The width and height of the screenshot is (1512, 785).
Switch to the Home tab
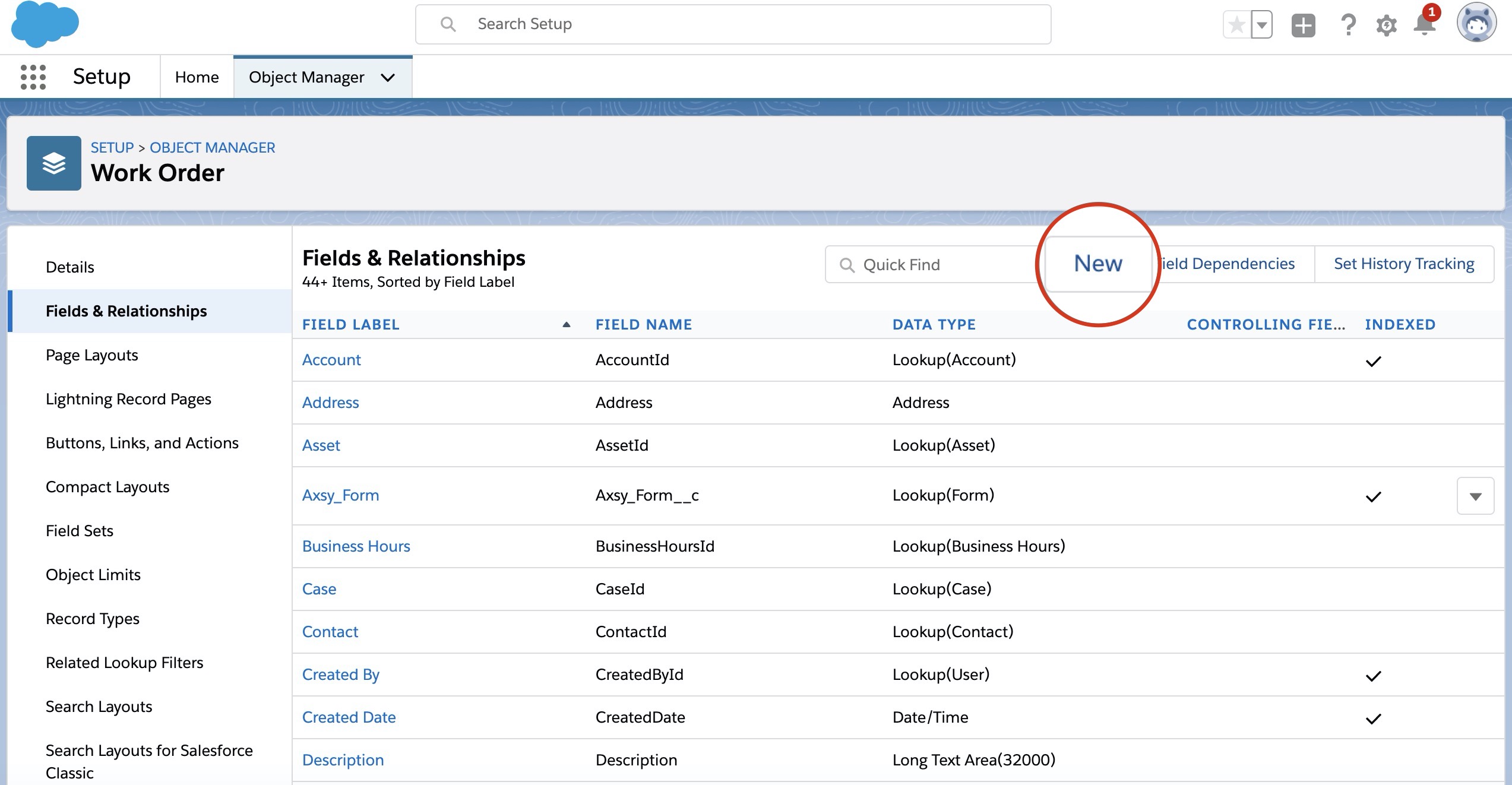click(x=197, y=77)
